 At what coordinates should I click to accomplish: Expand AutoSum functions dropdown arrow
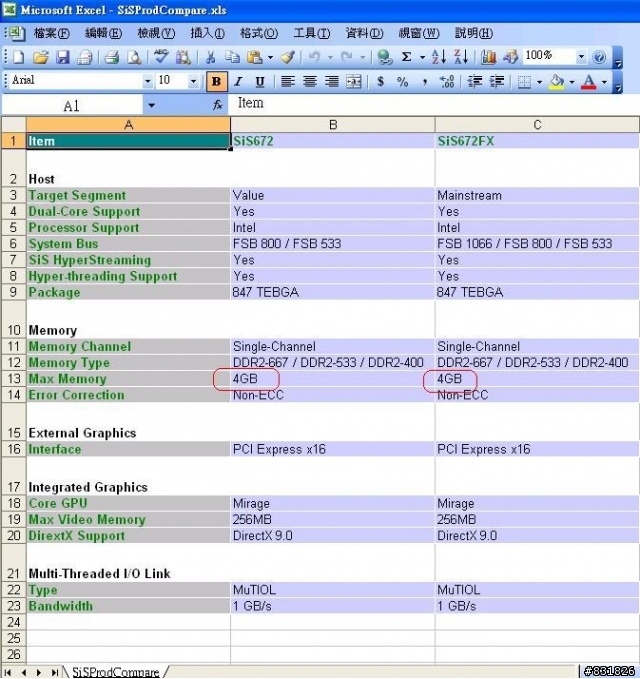click(x=422, y=57)
